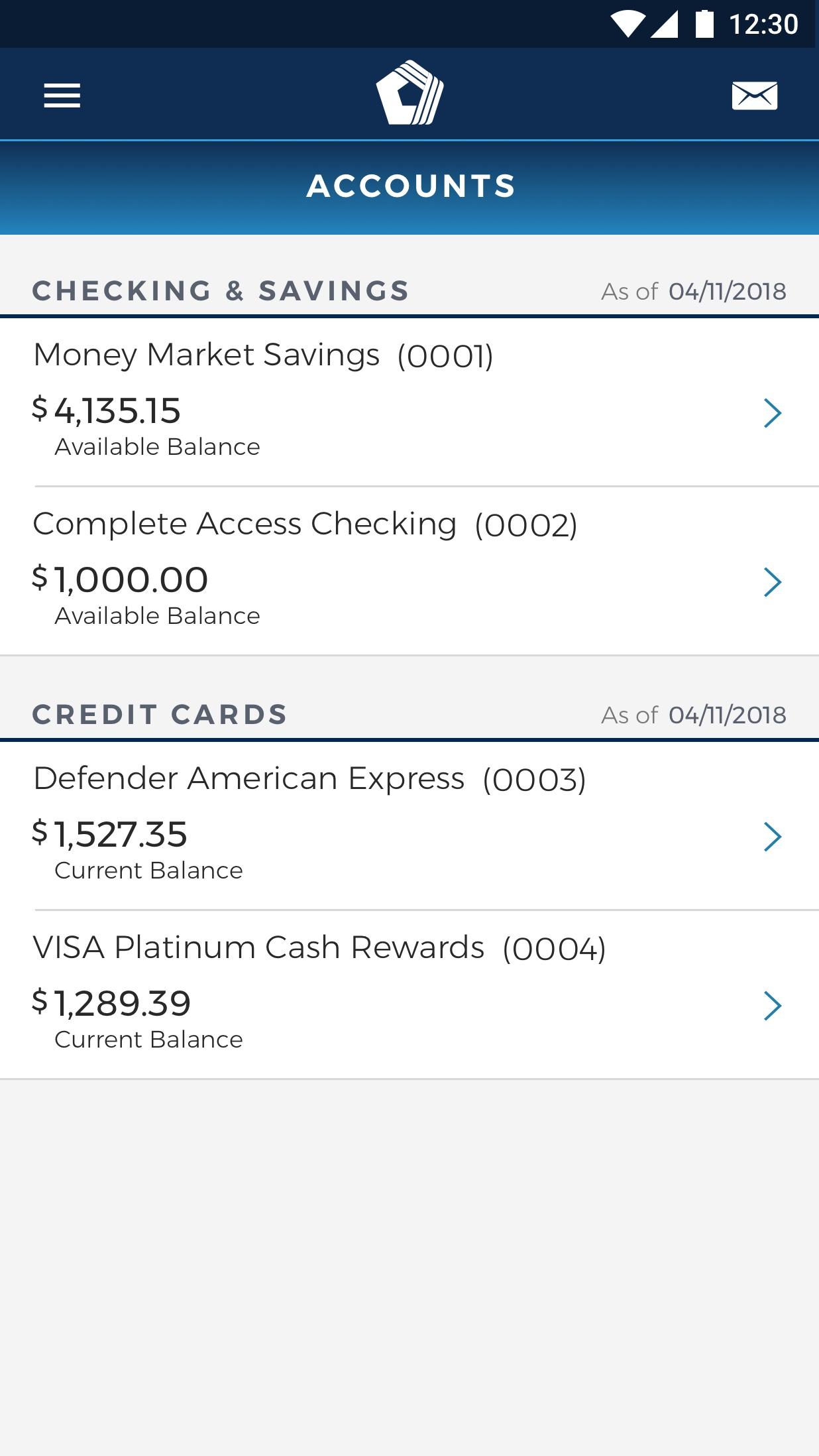
Task: Select the $1,289.39 current balance
Action: (x=111, y=1002)
